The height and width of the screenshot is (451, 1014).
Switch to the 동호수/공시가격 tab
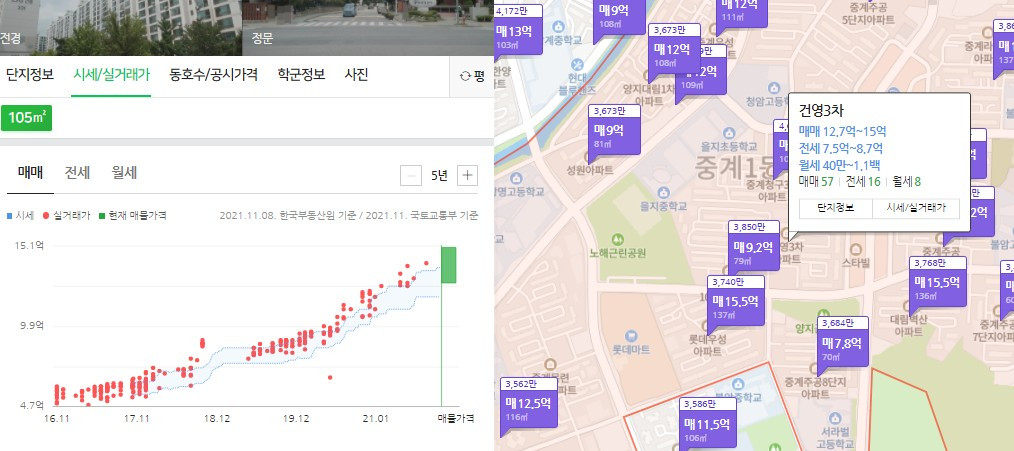pos(213,75)
